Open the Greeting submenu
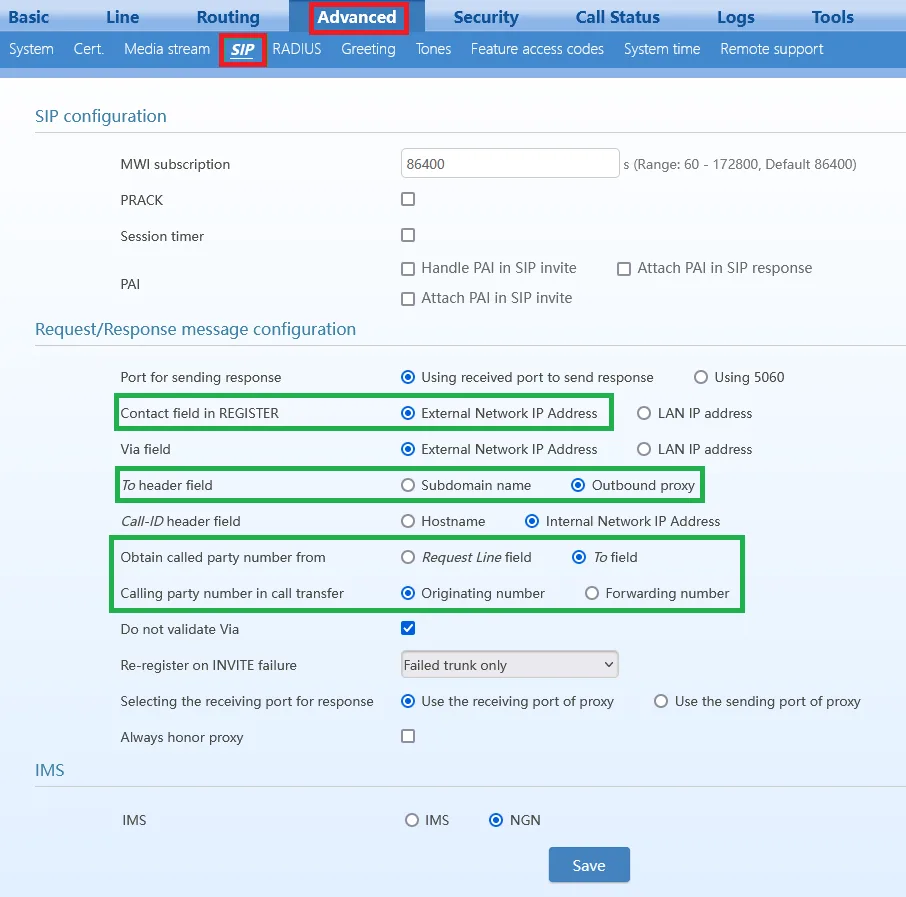 [368, 49]
